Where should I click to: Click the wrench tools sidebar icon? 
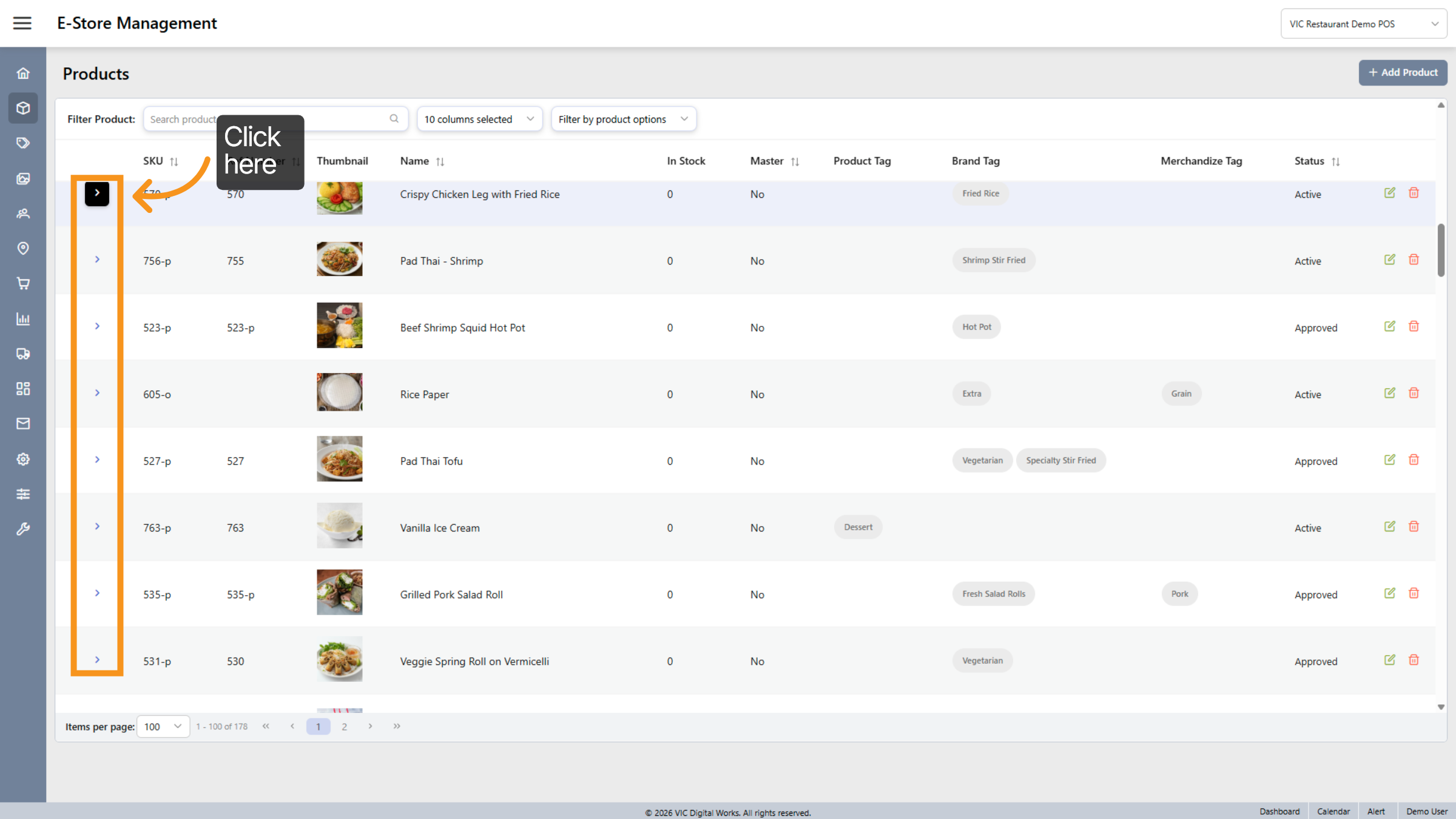click(x=23, y=529)
